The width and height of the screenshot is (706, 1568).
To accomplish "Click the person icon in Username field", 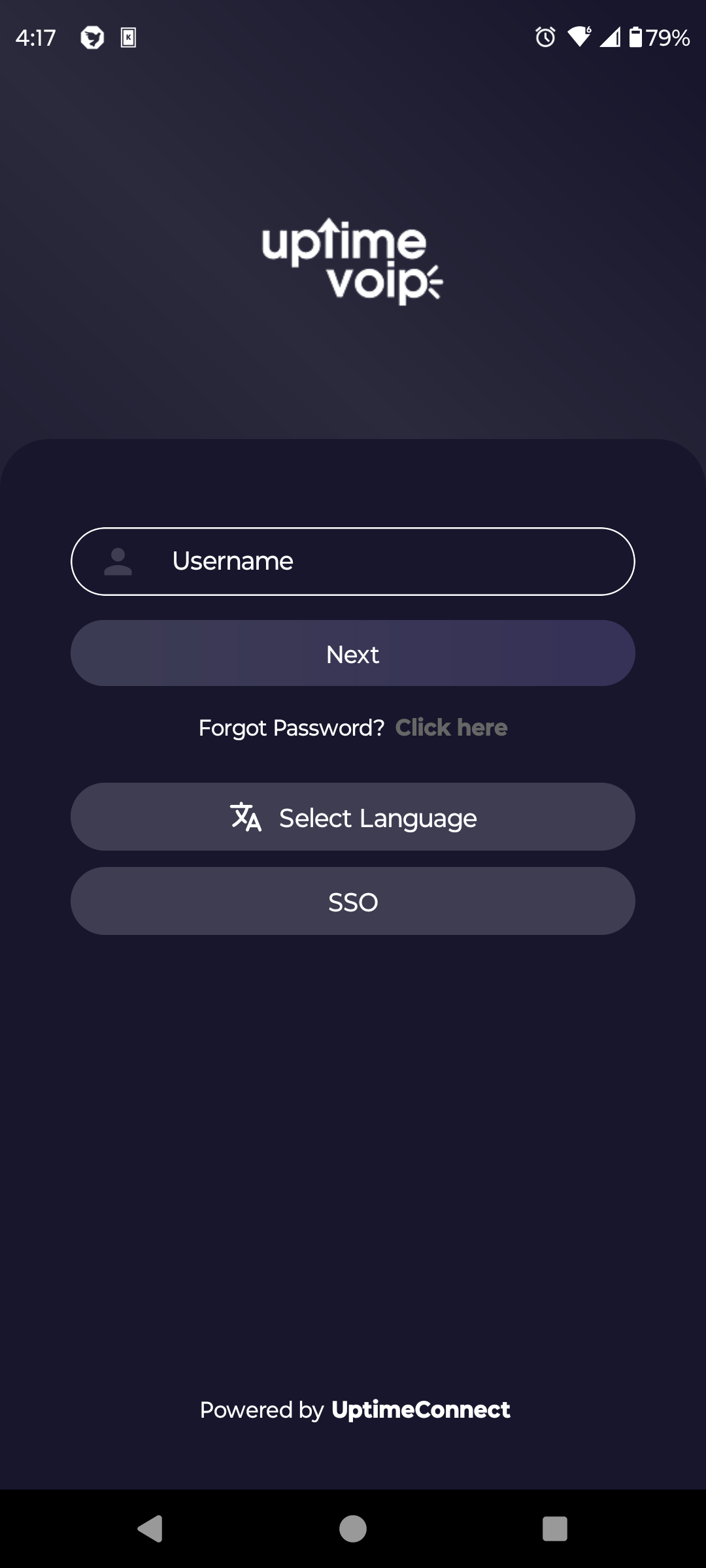I will click(x=118, y=562).
